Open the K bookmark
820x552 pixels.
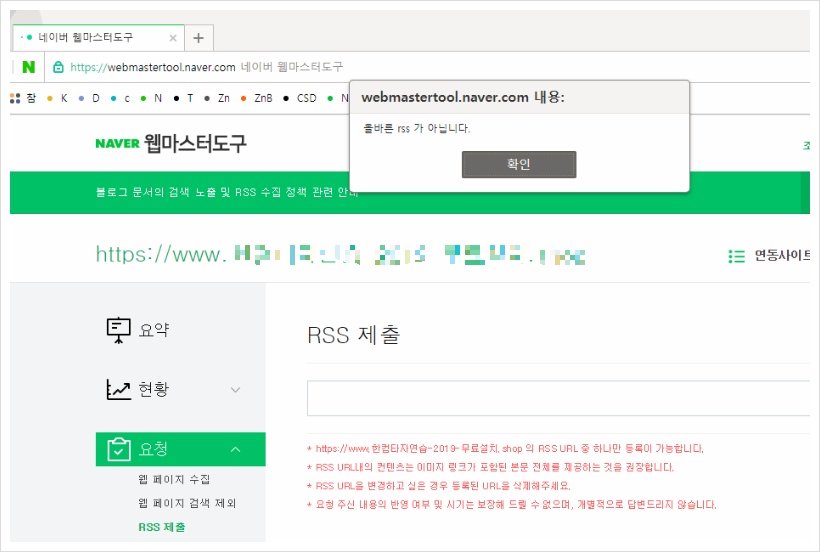(58, 98)
